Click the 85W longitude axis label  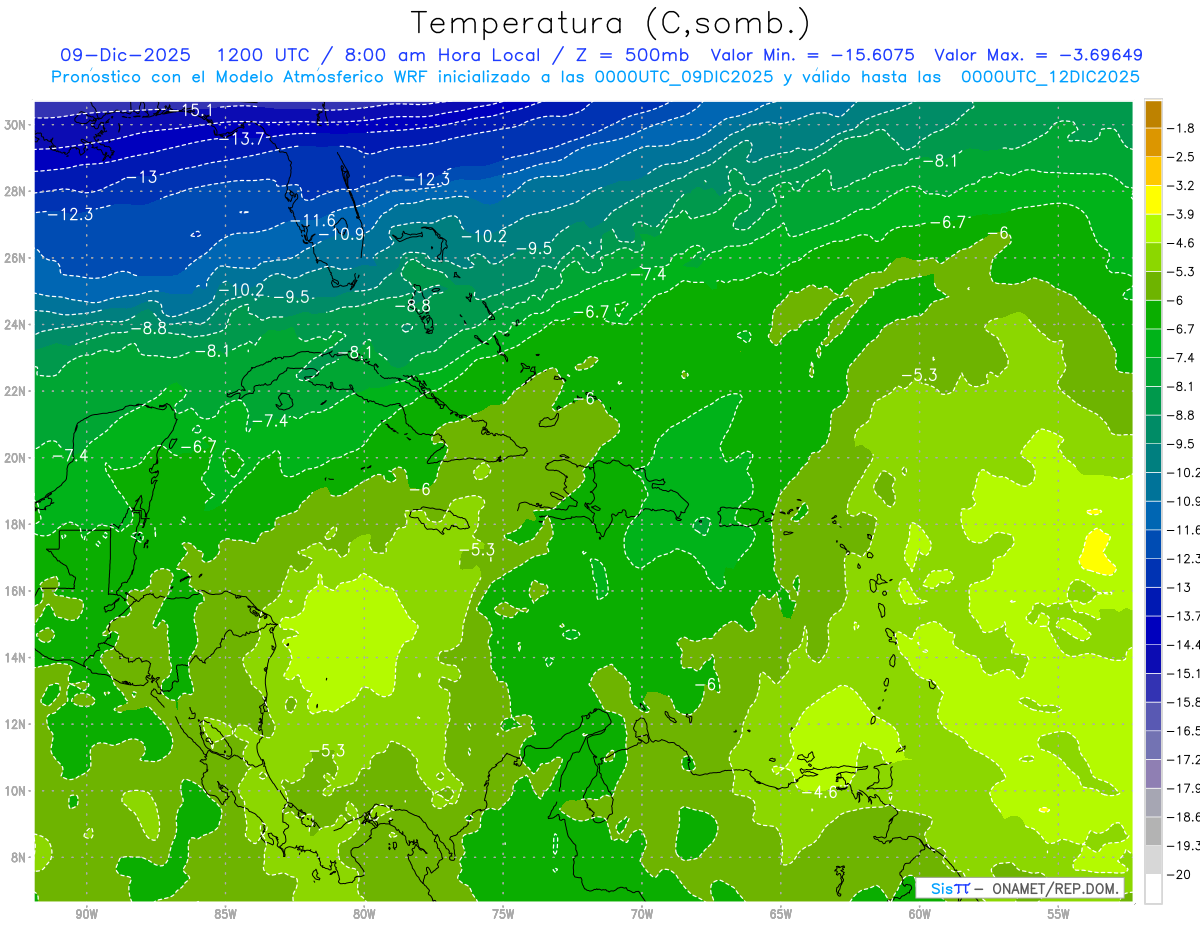[225, 914]
